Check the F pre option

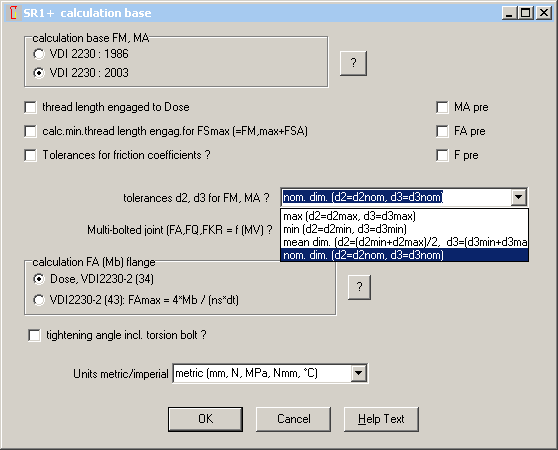(442, 155)
